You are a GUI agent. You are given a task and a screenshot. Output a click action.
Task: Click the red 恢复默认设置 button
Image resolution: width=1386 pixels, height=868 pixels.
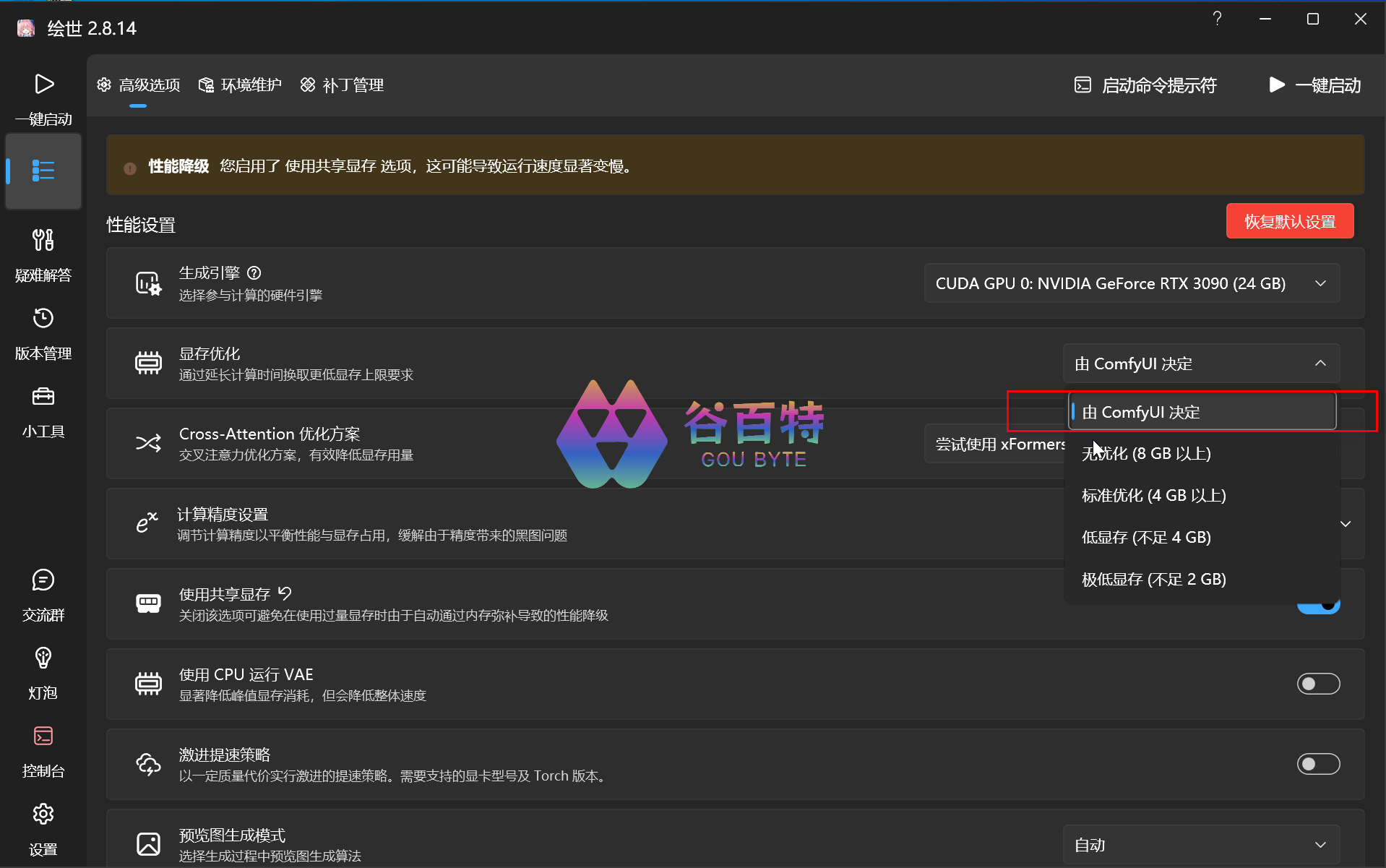tap(1289, 222)
